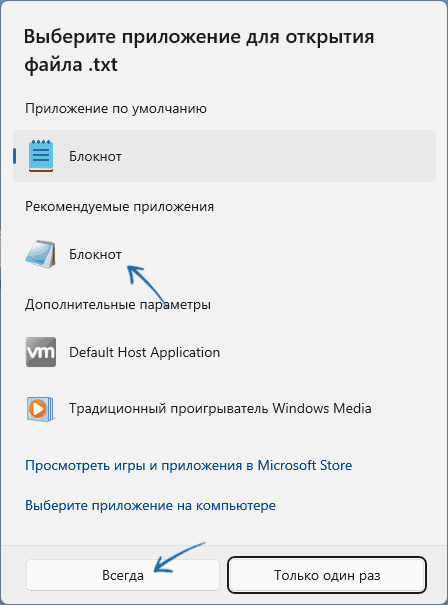This screenshot has height=605, width=448.
Task: Click empty area right of Default Host Application row
Action: click(328, 352)
